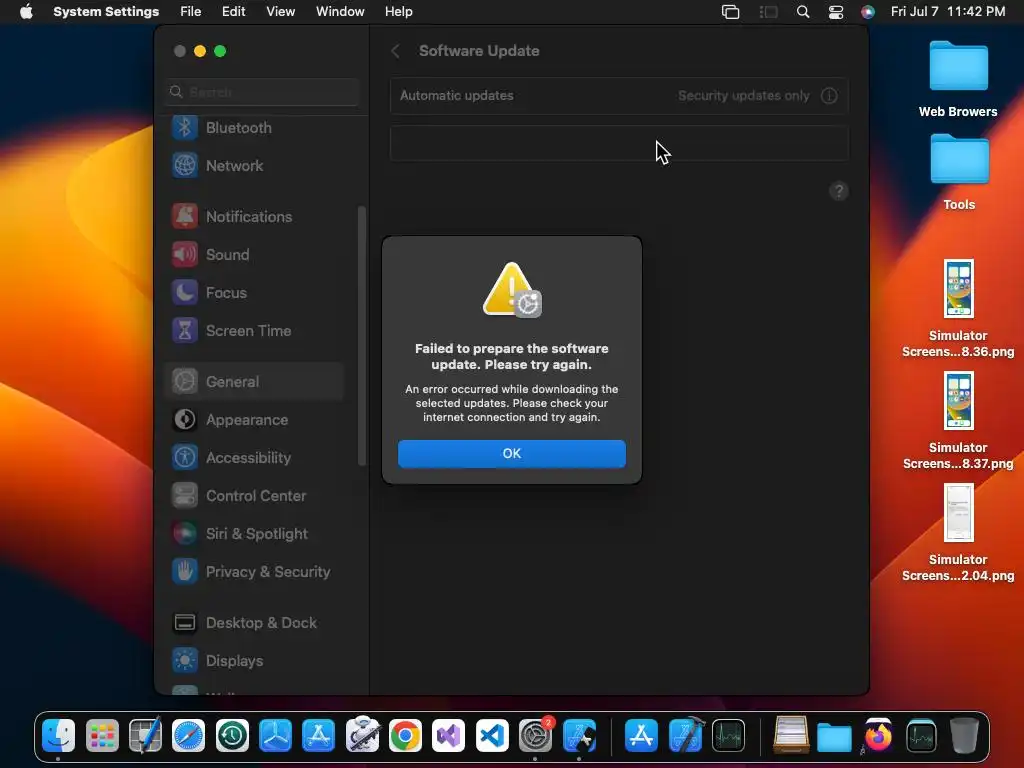Screen dimensions: 1024x768
Task: Select General in the sidebar
Action: coord(255,381)
